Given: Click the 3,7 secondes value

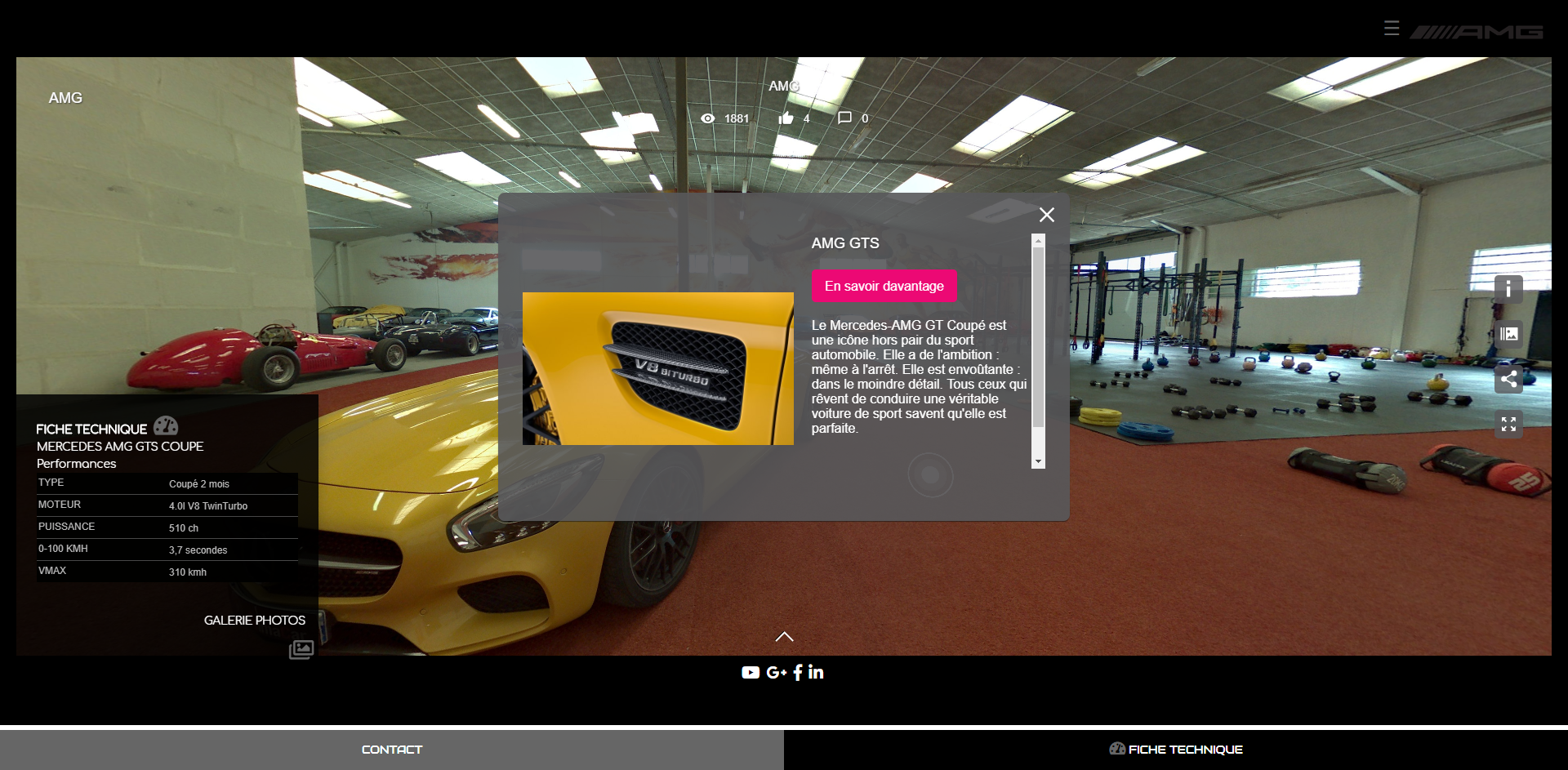Looking at the screenshot, I should click(198, 550).
